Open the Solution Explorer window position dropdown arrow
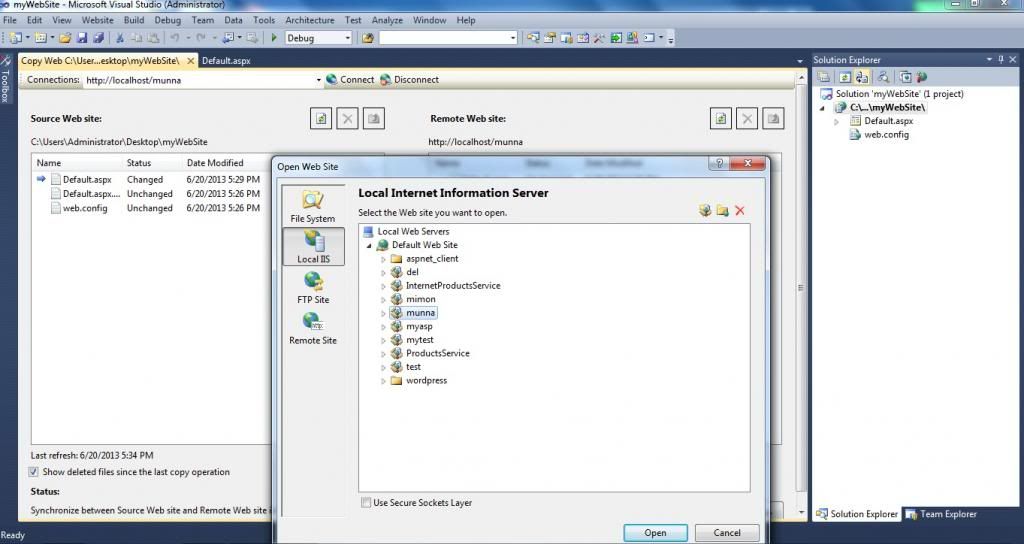This screenshot has width=1024, height=544. click(989, 59)
